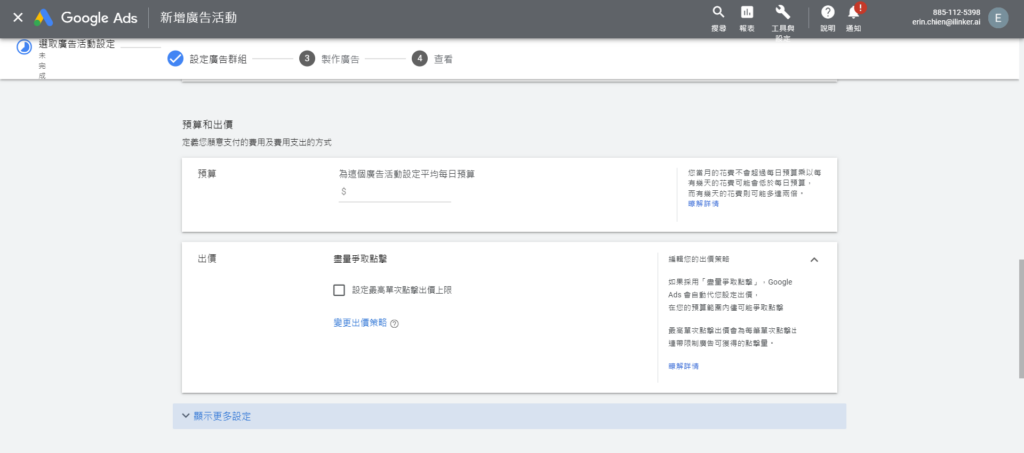1024x453 pixels.
Task: Click the 變更出價策略 link
Action: coord(360,322)
